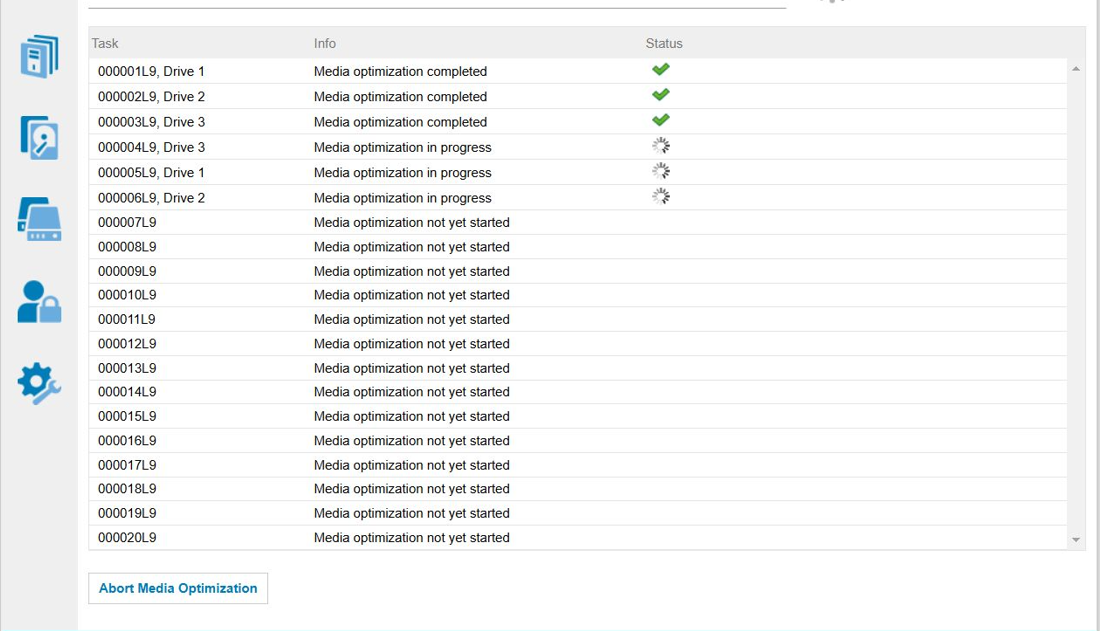Screen dimensions: 1100x631
Task: Click the in-progress spinner for 000004L9
Action: pos(659,145)
